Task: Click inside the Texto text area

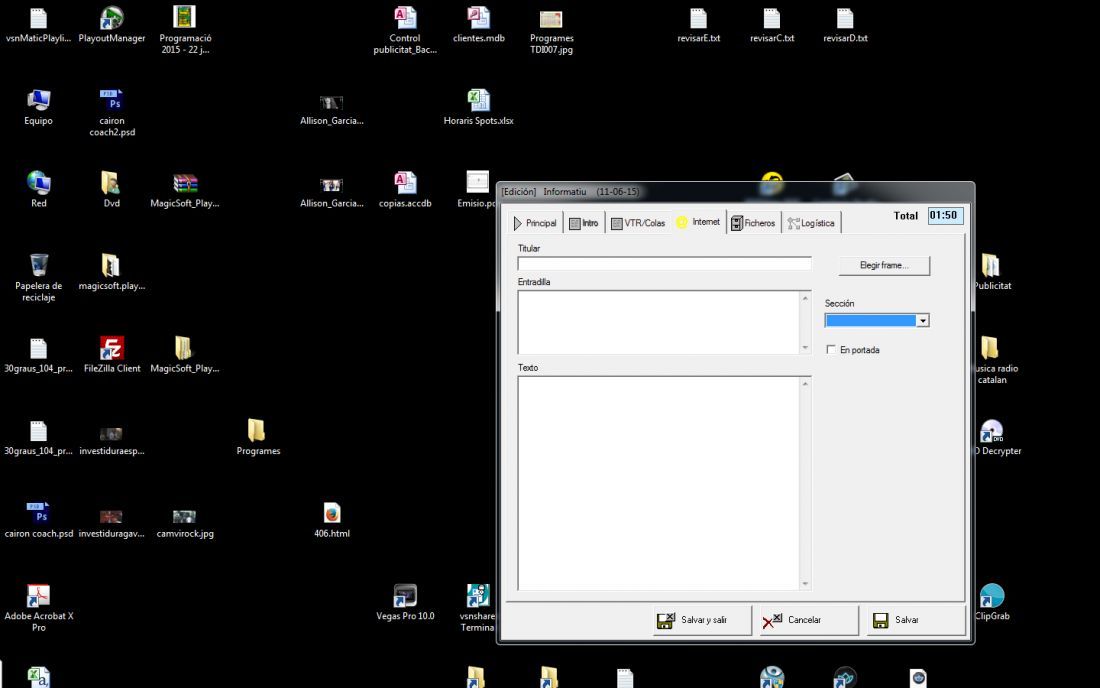Action: 658,483
